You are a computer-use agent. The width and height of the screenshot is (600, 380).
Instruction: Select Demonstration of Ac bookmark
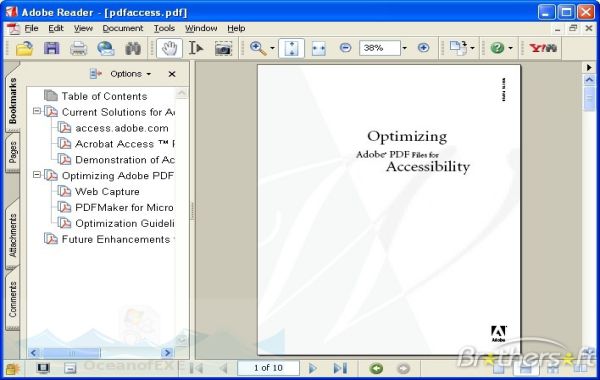125,160
